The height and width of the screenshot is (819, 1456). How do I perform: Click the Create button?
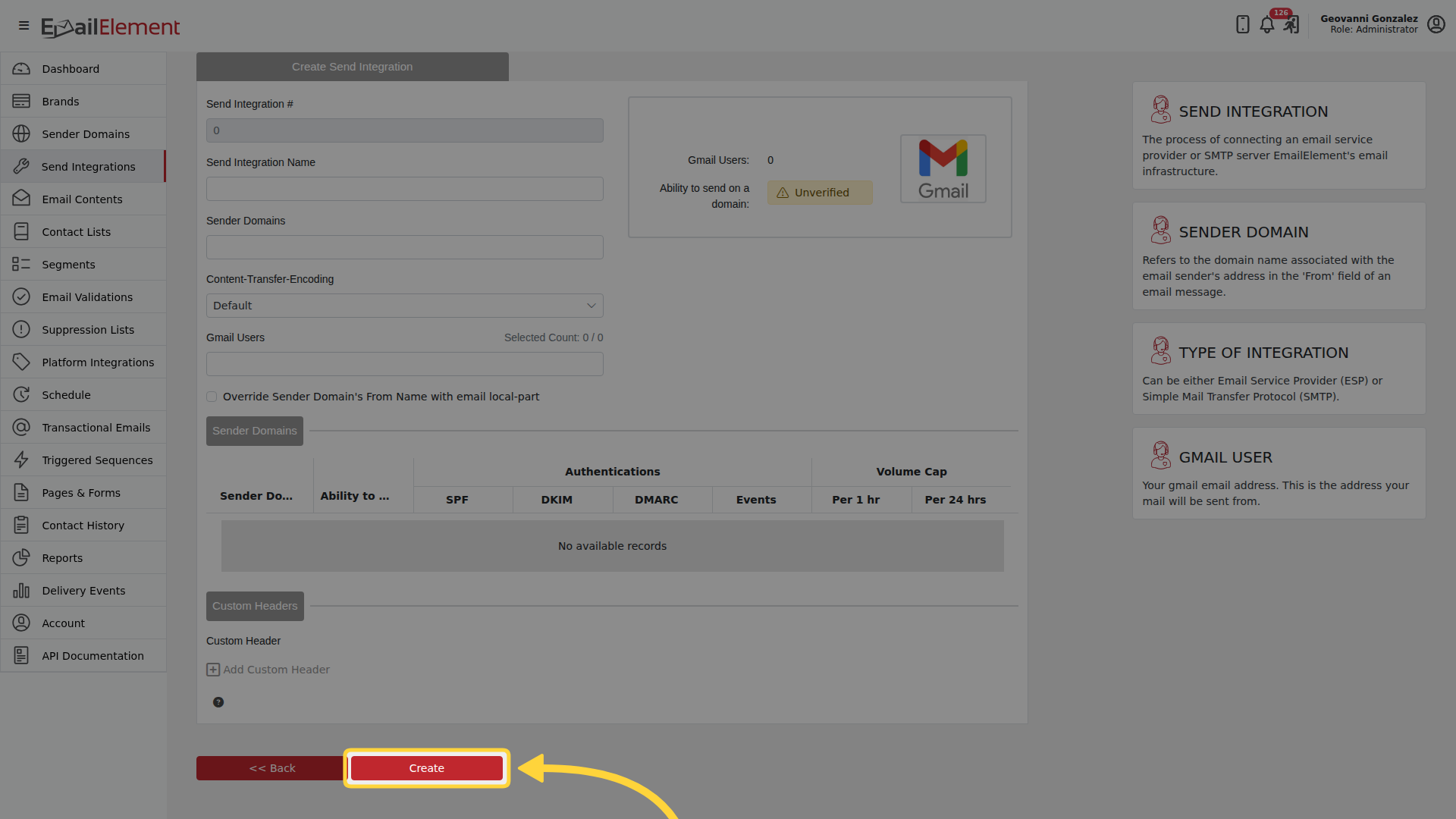427,768
